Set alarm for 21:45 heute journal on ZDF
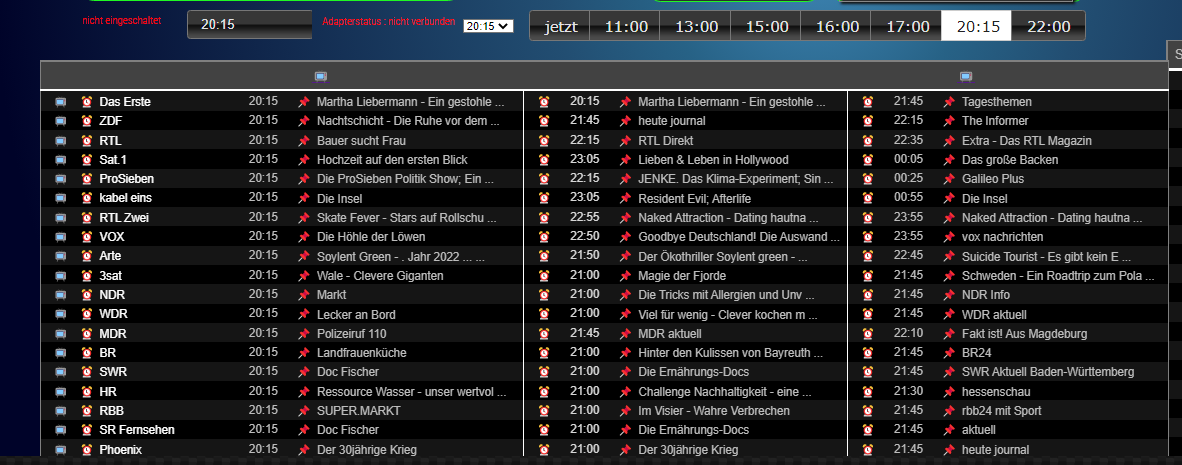 tap(544, 121)
